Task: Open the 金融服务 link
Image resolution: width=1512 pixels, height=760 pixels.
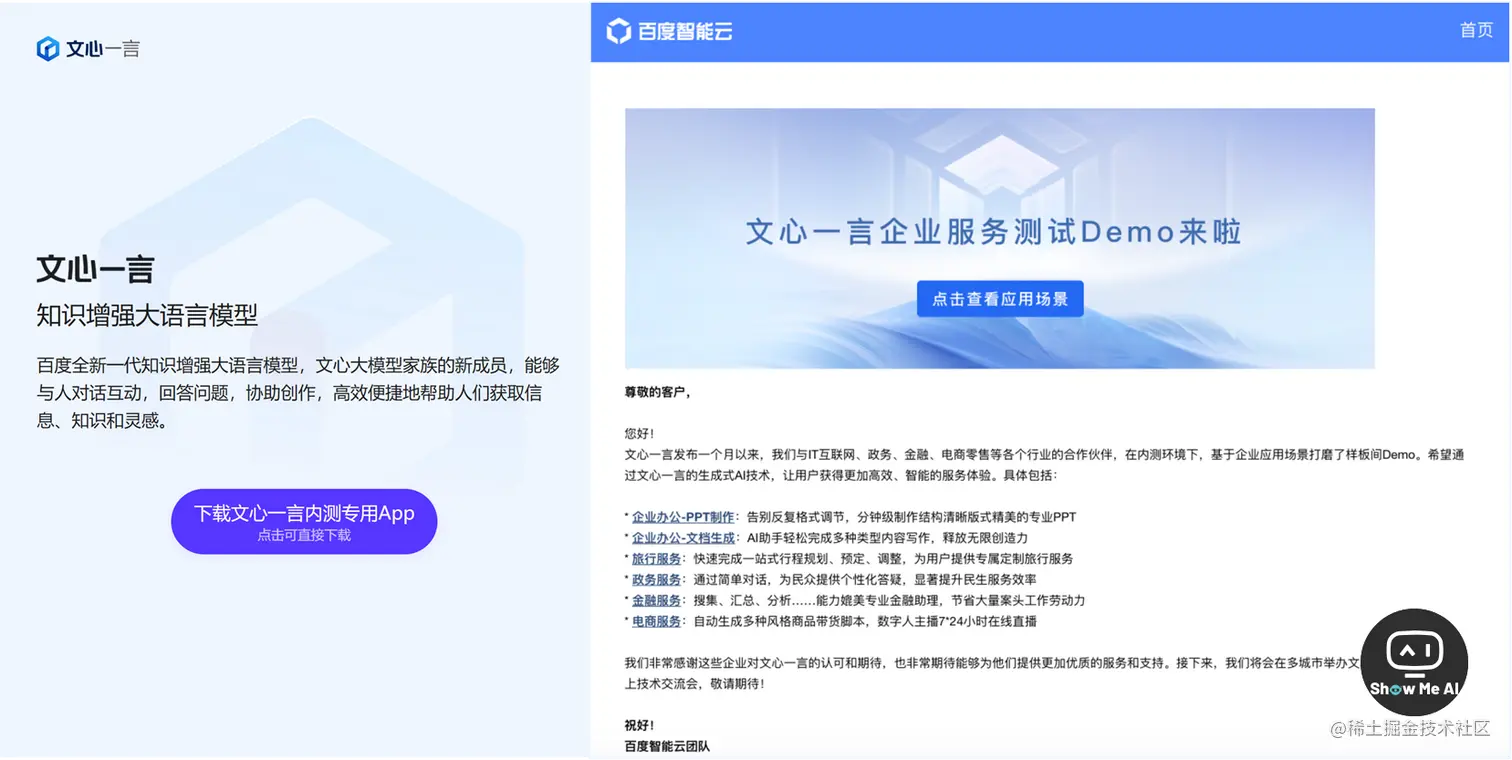Action: 657,601
